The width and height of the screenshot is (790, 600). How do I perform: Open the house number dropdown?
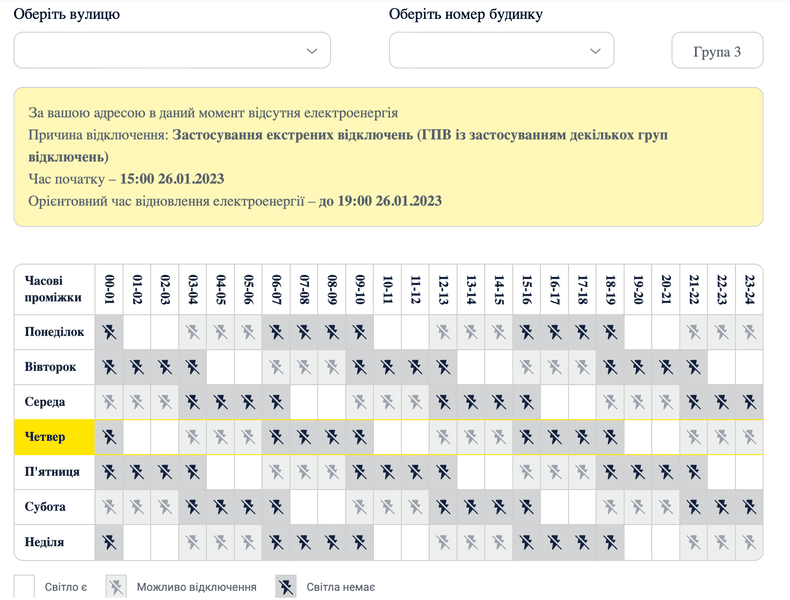tap(501, 51)
